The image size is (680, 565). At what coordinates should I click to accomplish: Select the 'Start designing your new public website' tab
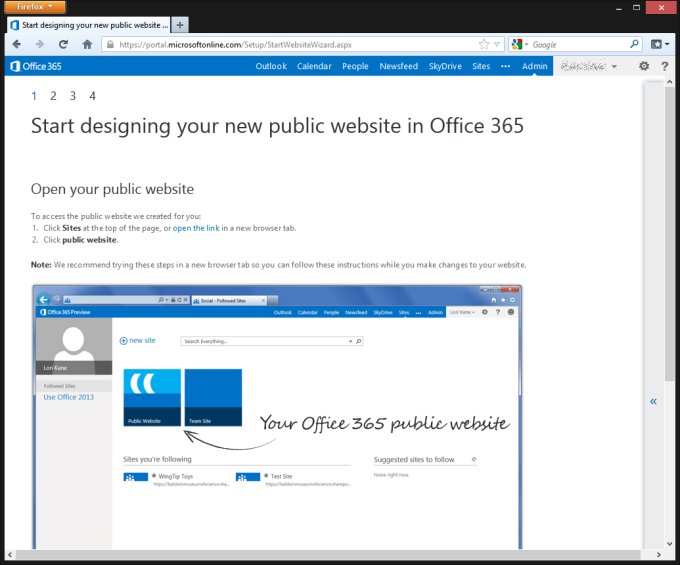coord(89,25)
